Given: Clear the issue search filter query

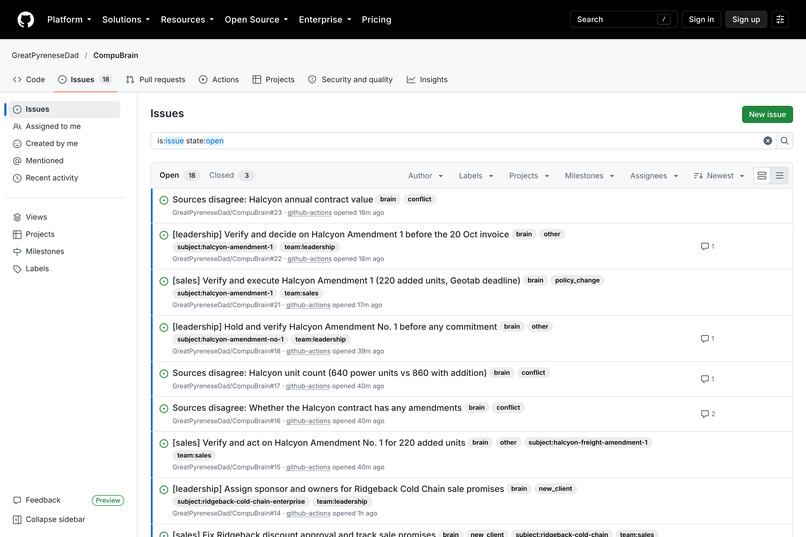Looking at the screenshot, I should [767, 141].
